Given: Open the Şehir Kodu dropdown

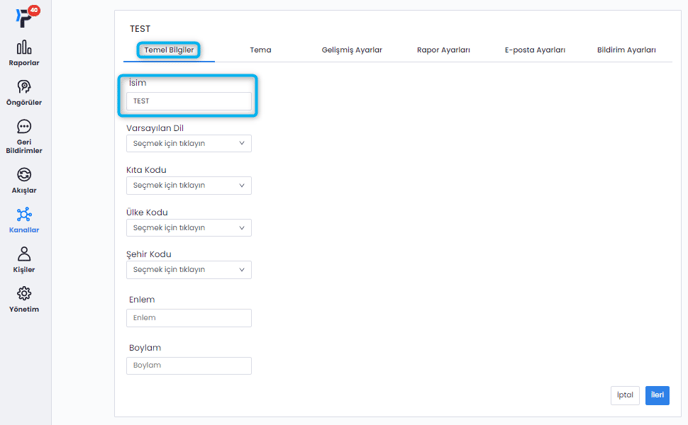Looking at the screenshot, I should (x=189, y=269).
